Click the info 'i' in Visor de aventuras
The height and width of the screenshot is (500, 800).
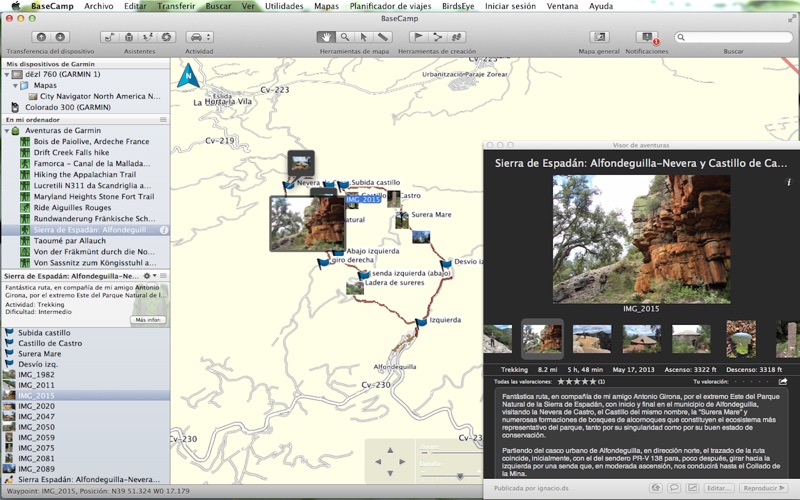click(x=789, y=182)
